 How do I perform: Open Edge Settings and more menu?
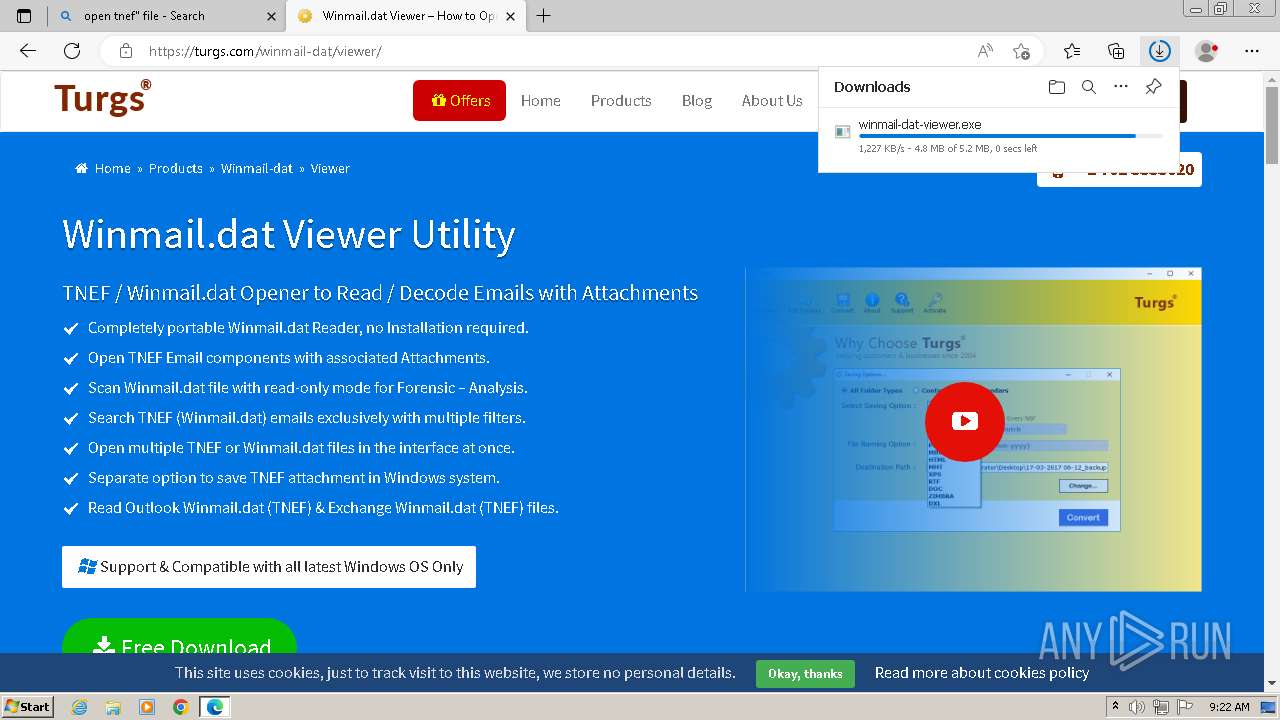click(x=1252, y=51)
